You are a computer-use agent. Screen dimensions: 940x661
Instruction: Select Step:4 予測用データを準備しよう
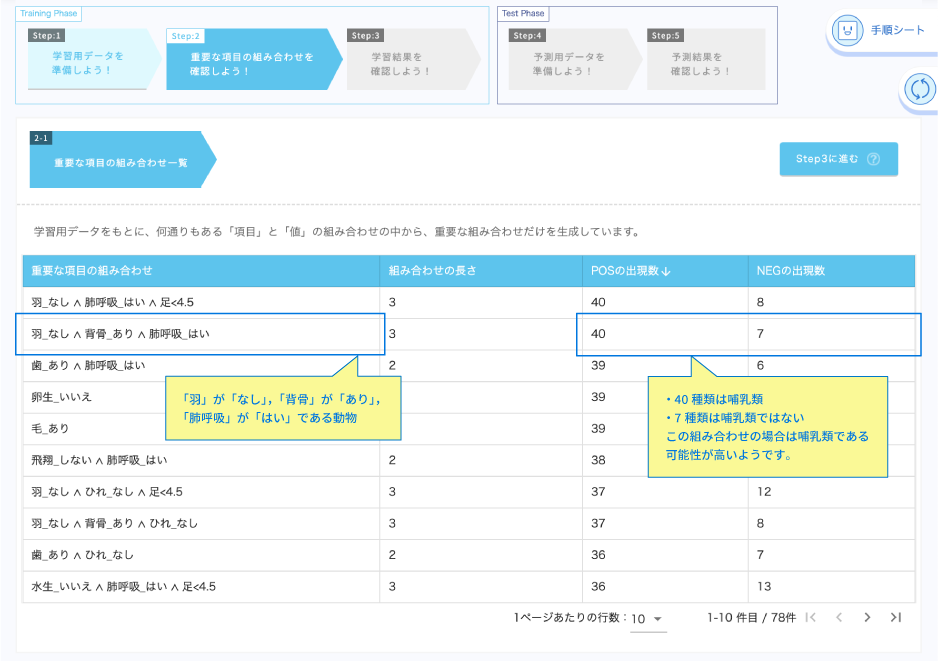click(574, 59)
